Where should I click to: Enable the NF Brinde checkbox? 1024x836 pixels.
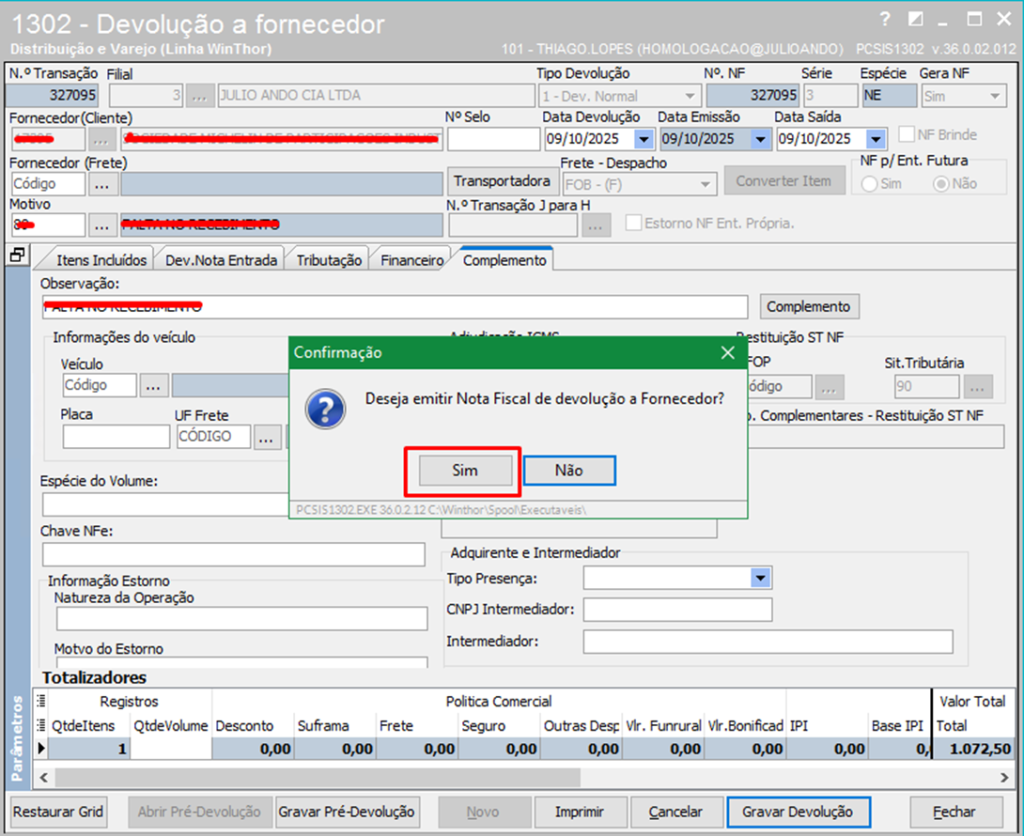click(x=907, y=135)
